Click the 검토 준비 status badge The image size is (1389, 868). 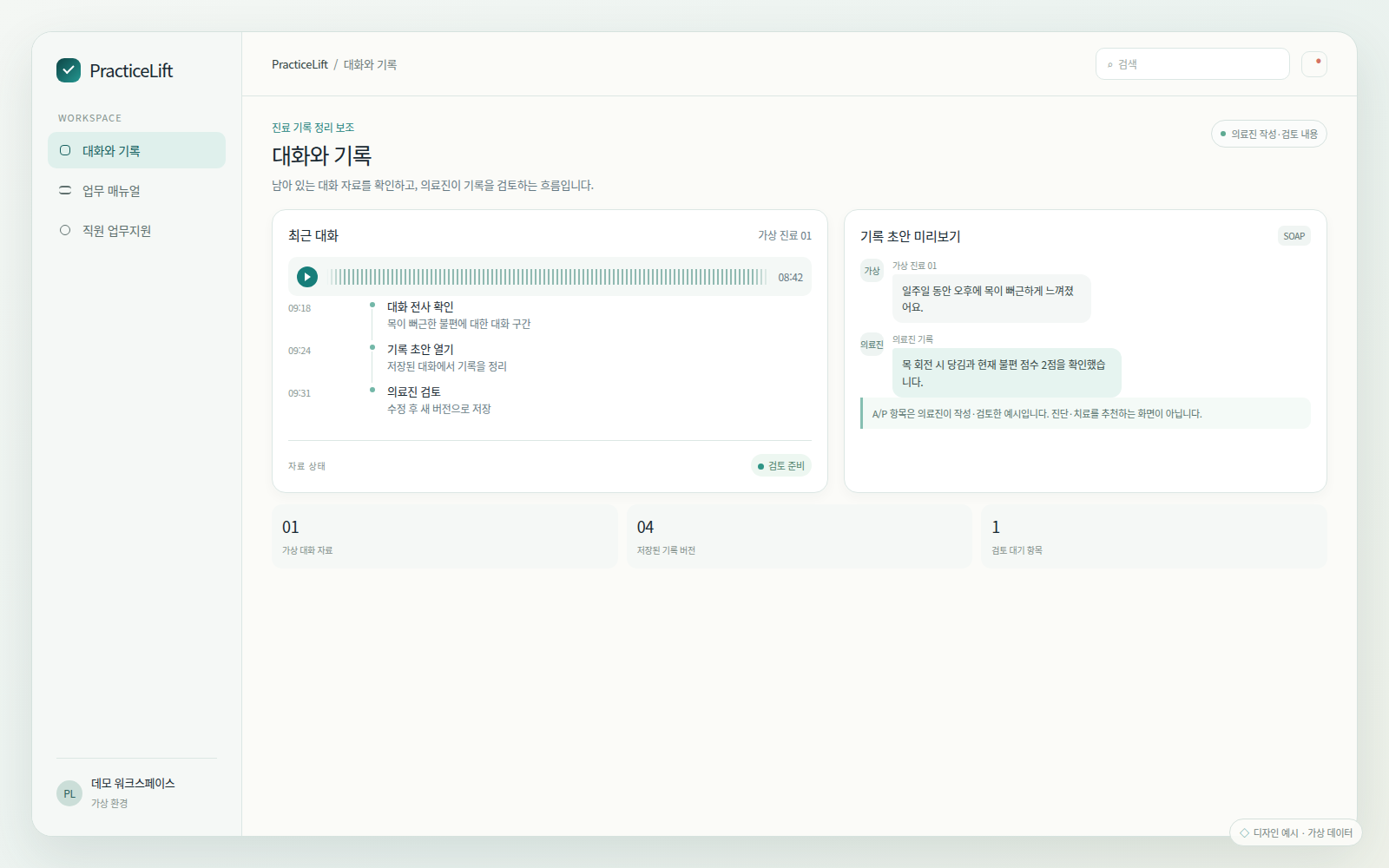pos(780,466)
